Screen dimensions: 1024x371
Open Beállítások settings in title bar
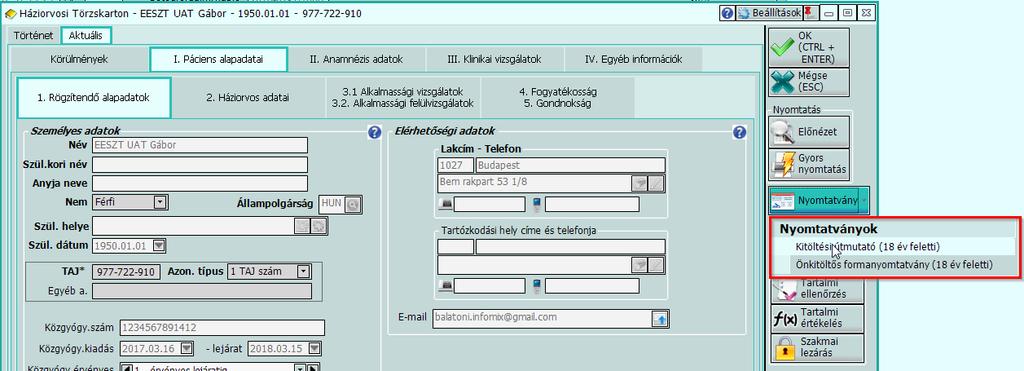pos(769,13)
